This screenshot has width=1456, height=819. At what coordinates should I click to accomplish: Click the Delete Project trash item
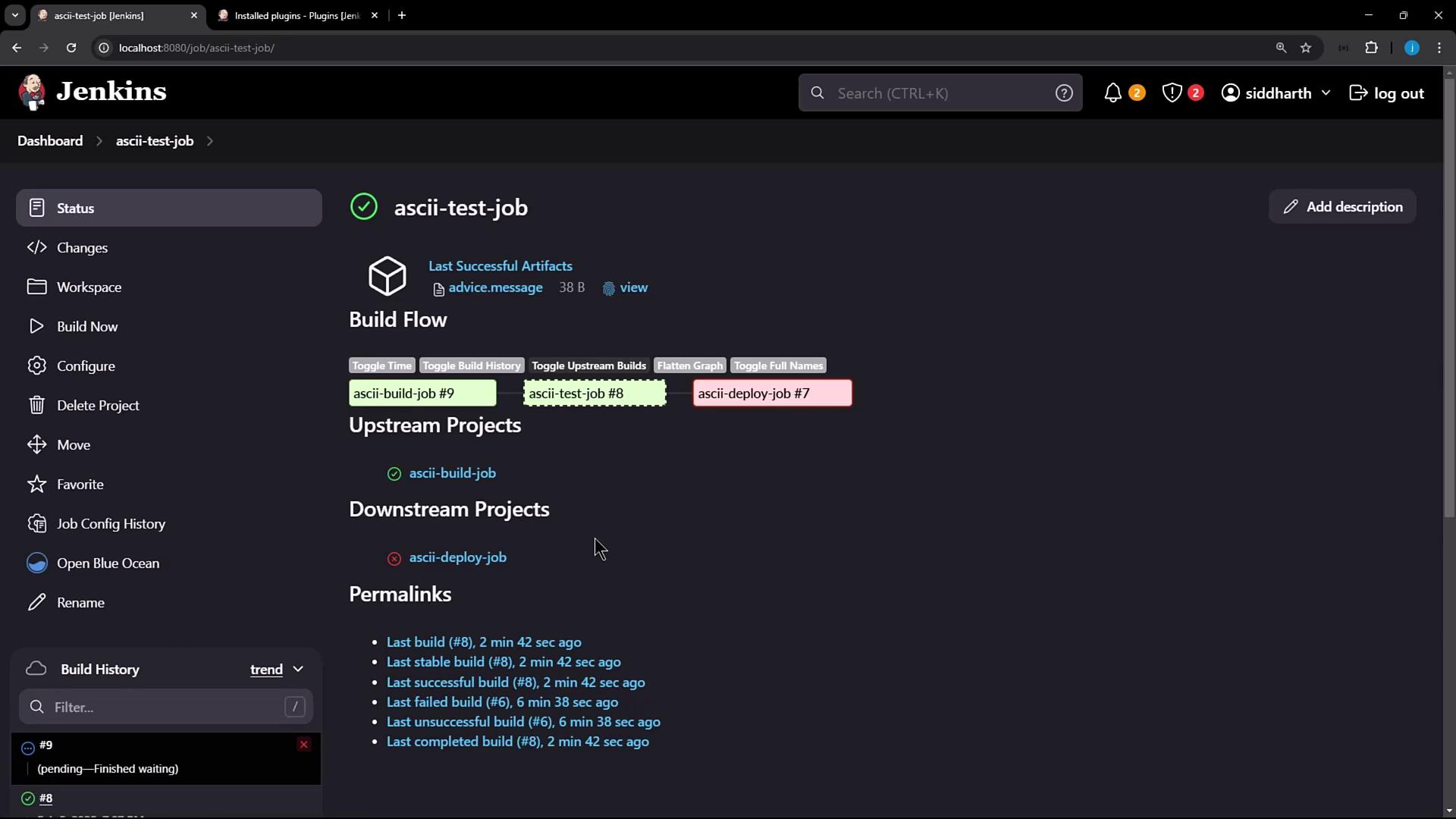(98, 406)
